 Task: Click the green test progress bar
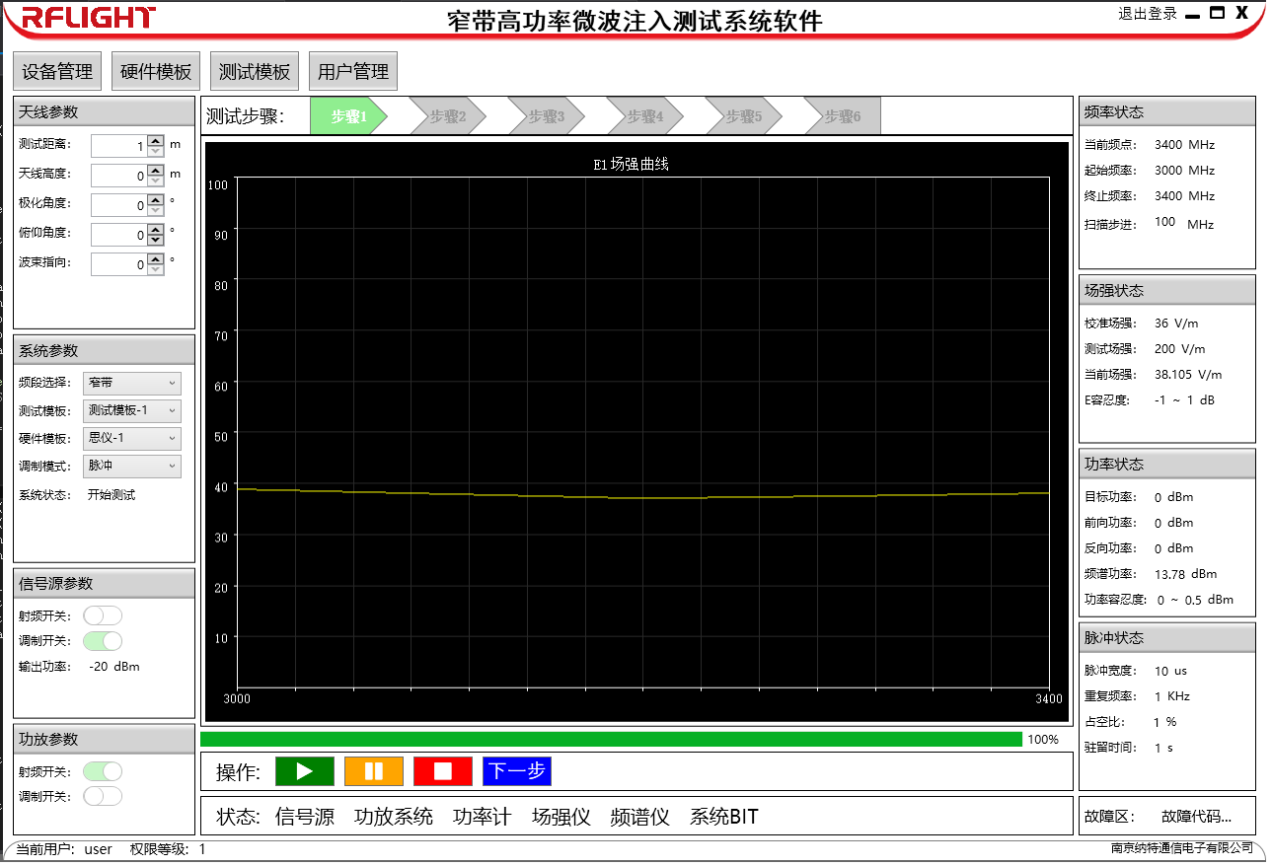click(x=610, y=739)
